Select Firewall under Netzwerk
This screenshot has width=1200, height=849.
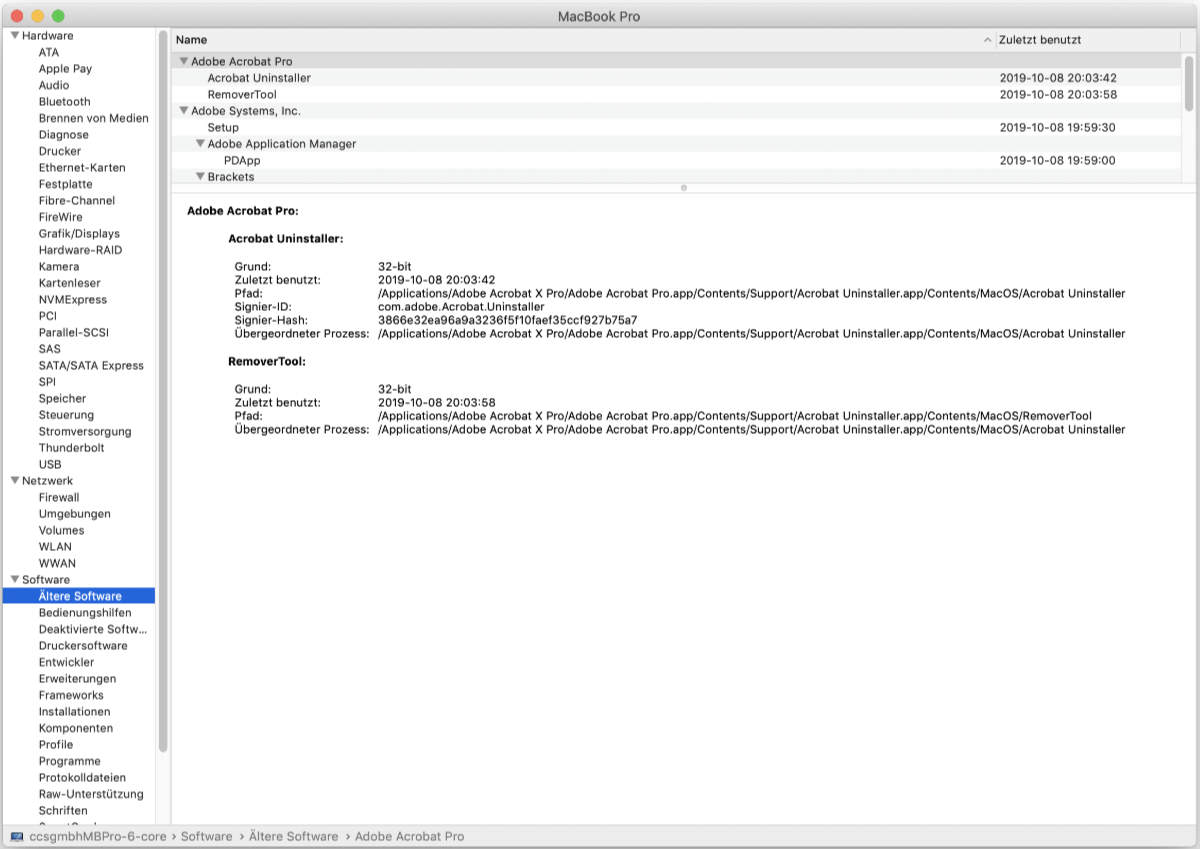pos(59,498)
